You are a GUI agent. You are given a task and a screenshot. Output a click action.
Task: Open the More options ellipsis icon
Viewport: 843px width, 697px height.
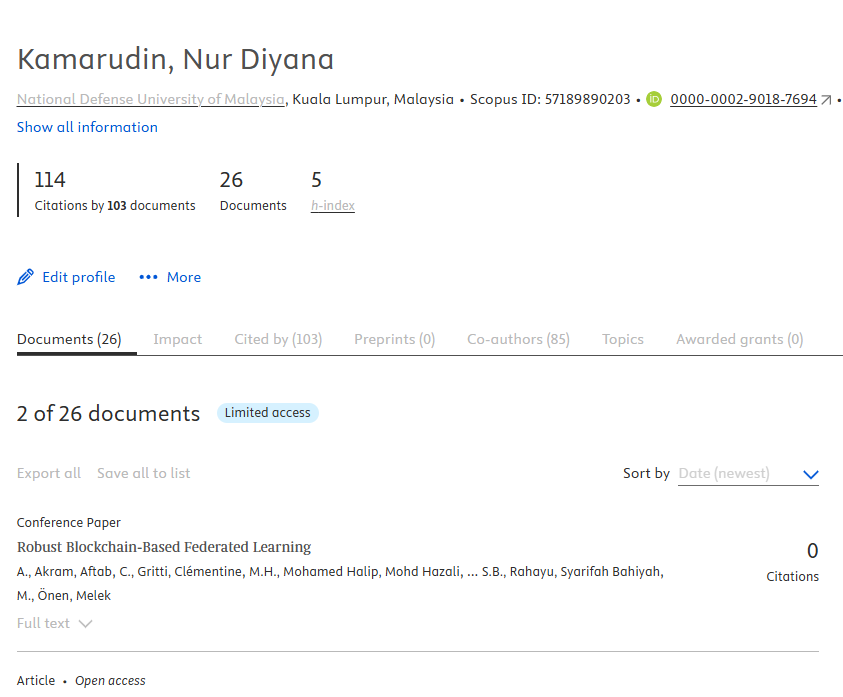click(148, 277)
